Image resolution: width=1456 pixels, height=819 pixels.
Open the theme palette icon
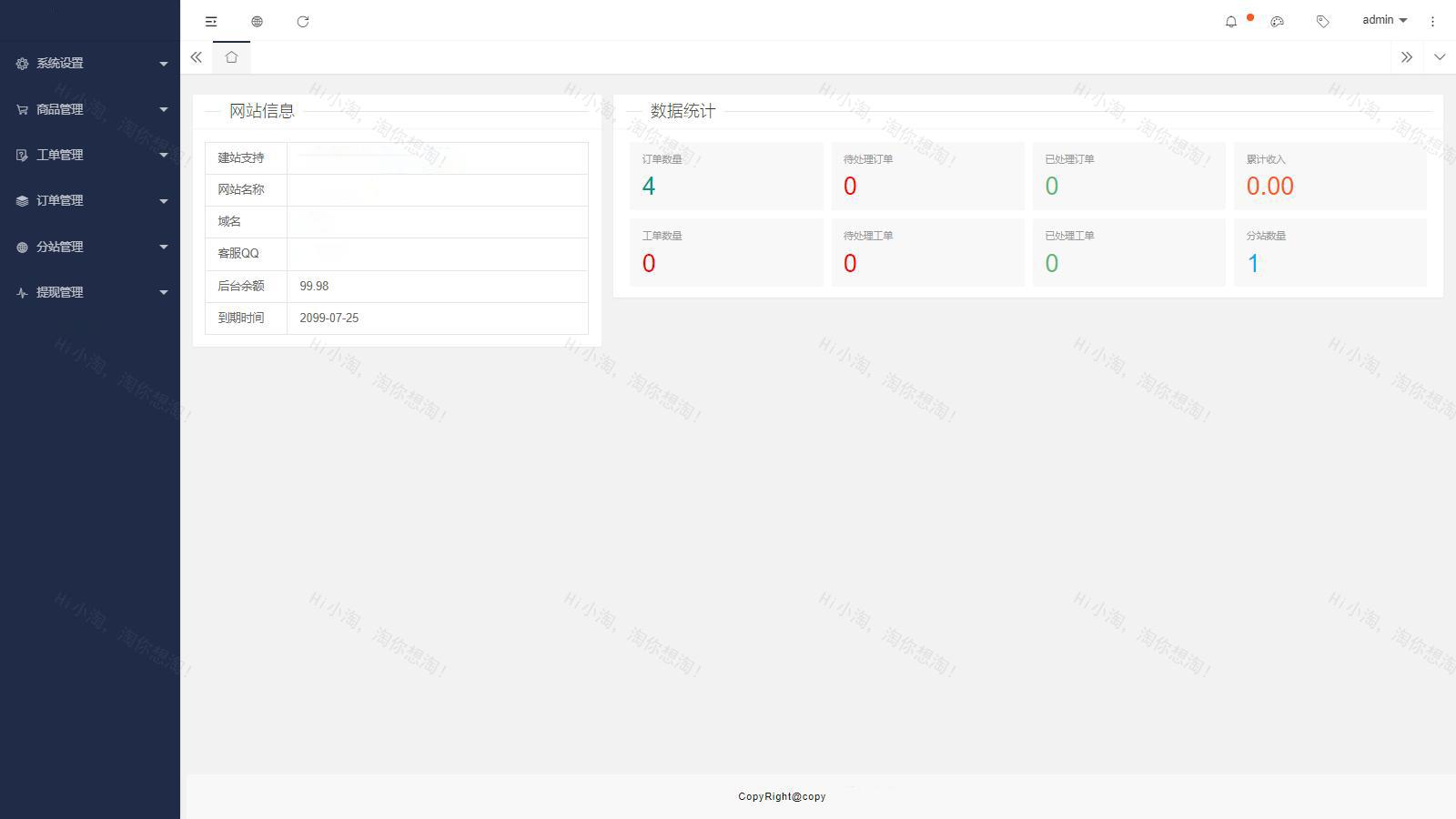(x=1278, y=22)
